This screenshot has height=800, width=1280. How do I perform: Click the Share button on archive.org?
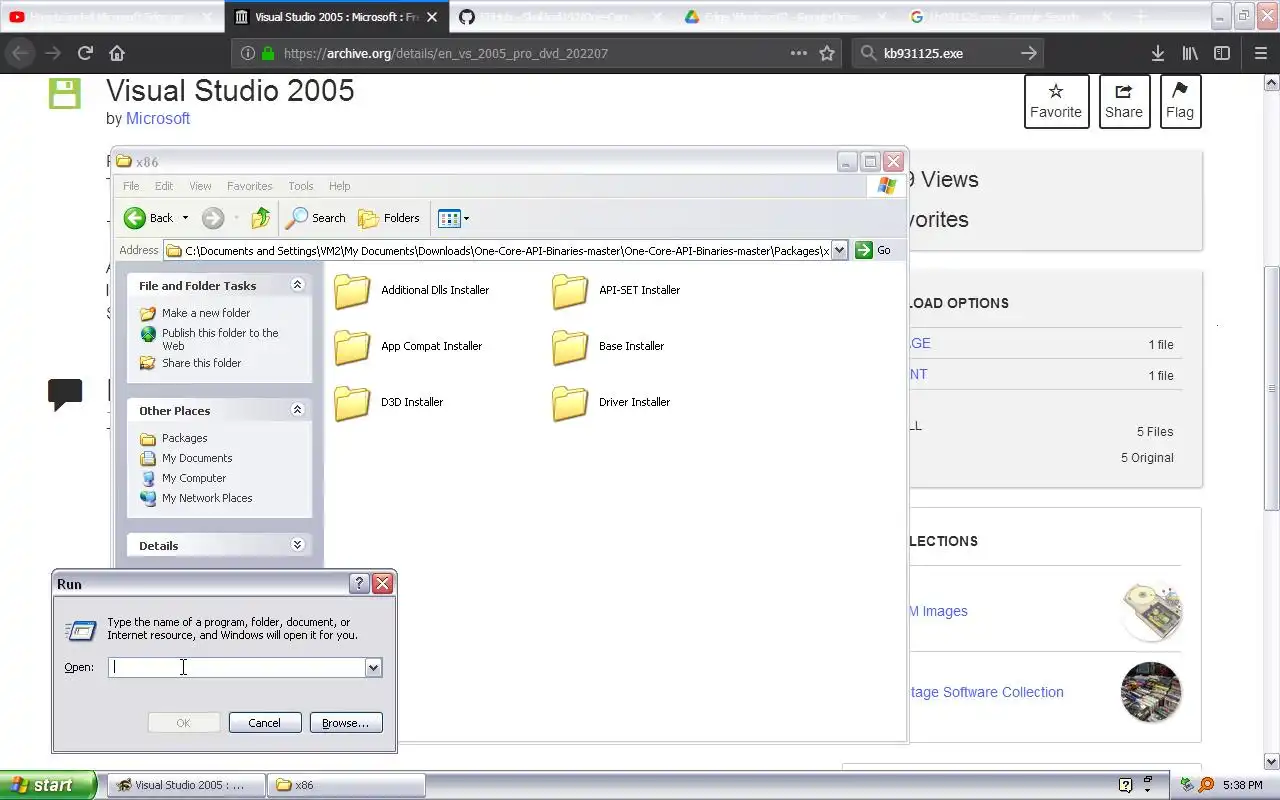pos(1123,101)
